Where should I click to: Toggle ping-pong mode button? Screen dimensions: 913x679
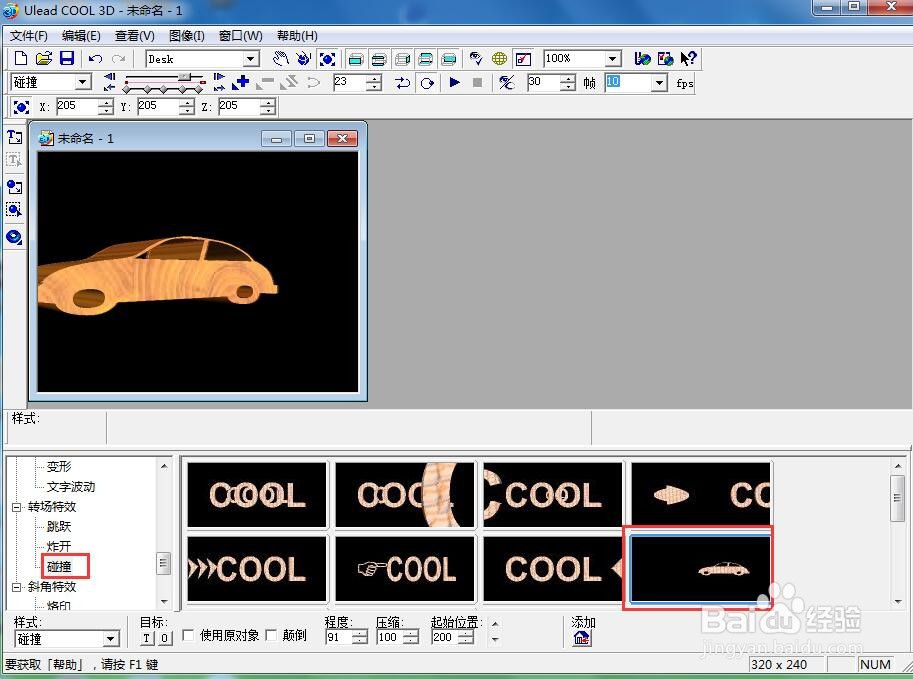(402, 83)
